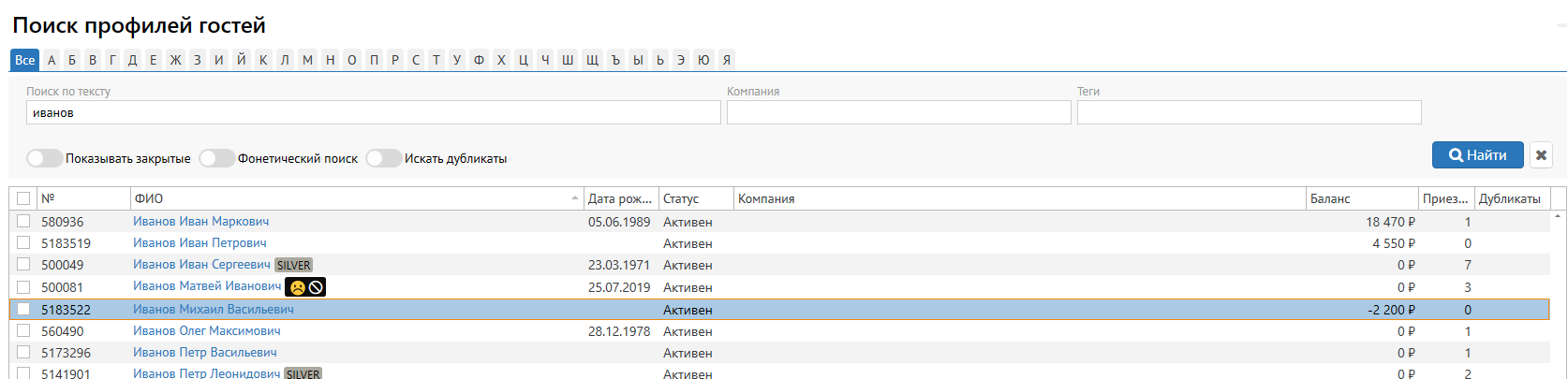
Task: Click the X button to clear search filters
Action: (x=1541, y=155)
